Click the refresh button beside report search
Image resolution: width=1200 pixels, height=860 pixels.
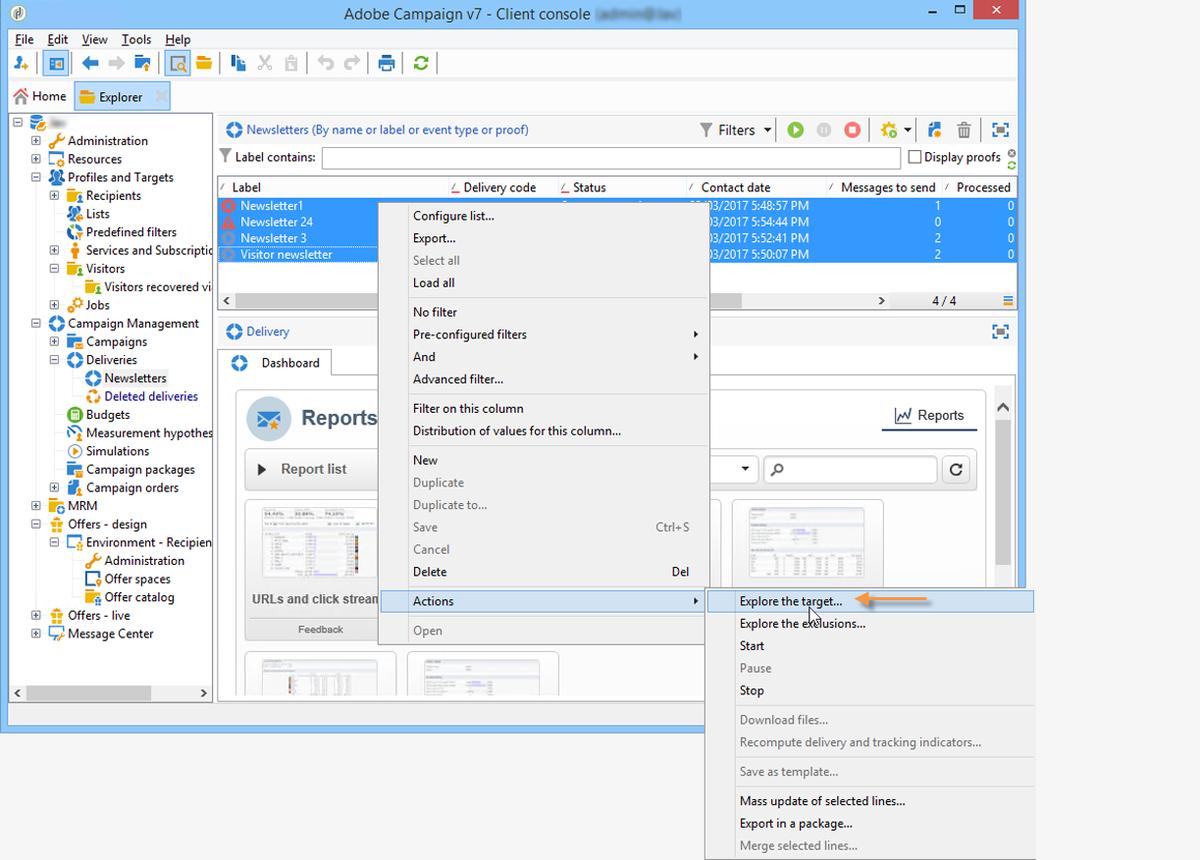click(957, 469)
